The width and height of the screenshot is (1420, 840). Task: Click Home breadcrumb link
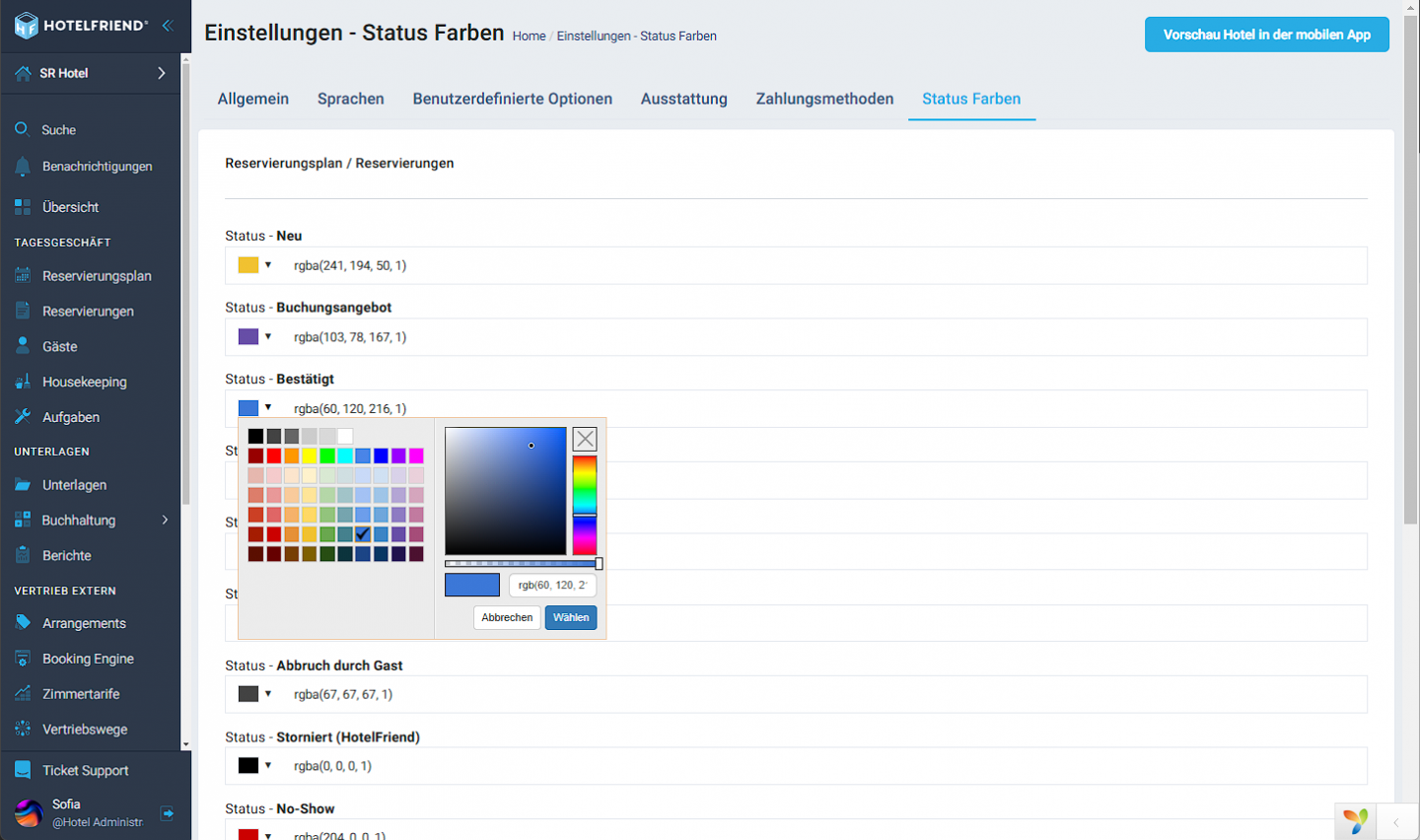[529, 35]
